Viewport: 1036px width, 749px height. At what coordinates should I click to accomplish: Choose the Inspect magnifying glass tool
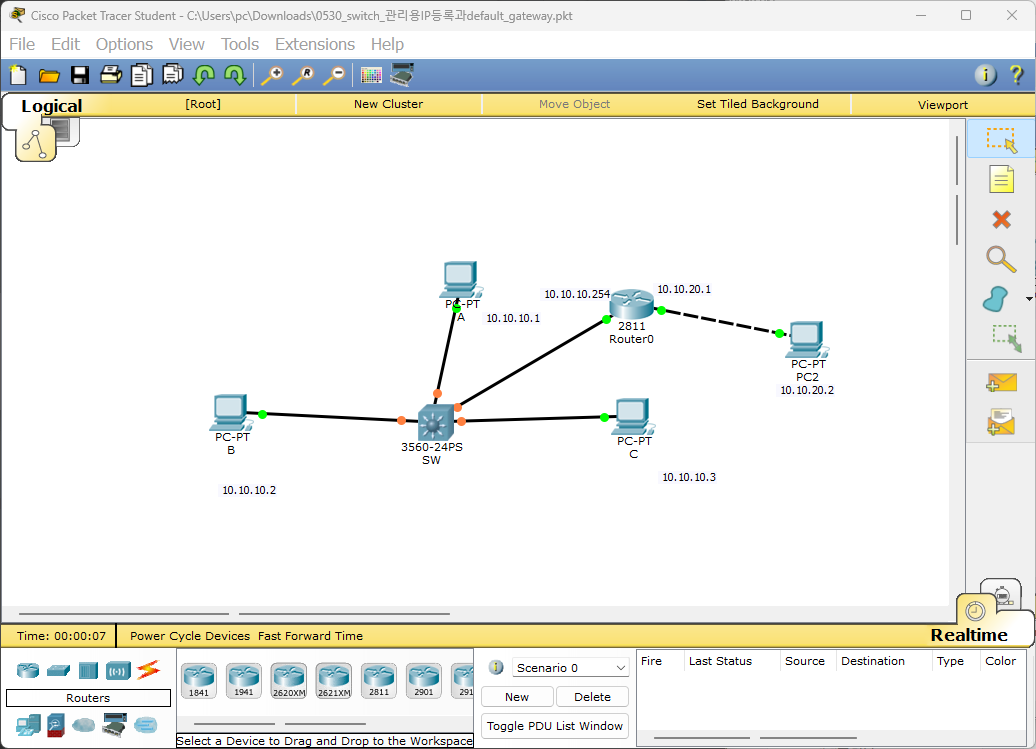1001,260
